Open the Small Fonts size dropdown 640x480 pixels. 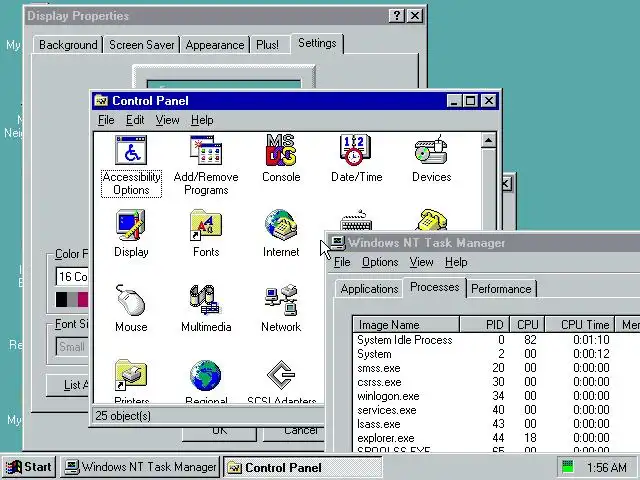coord(72,347)
